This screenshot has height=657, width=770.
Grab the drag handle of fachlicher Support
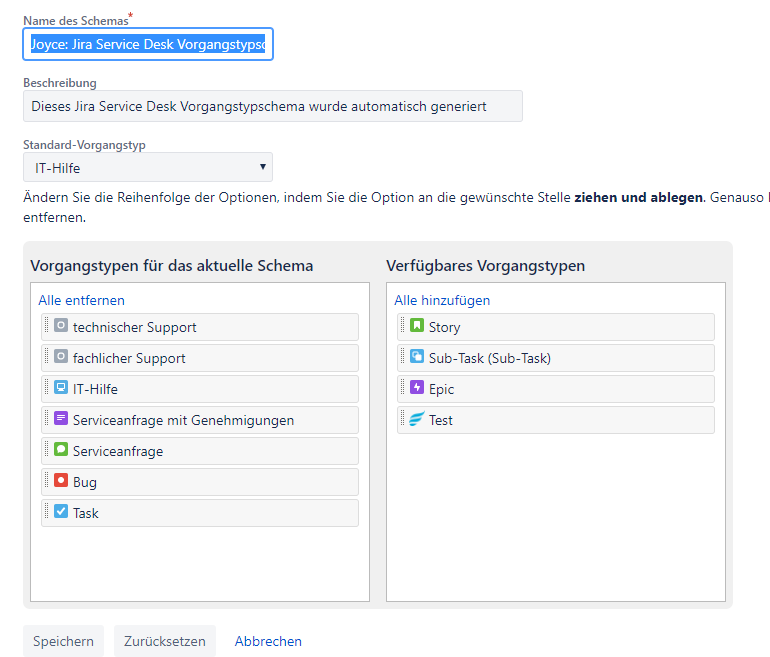[x=47, y=356]
